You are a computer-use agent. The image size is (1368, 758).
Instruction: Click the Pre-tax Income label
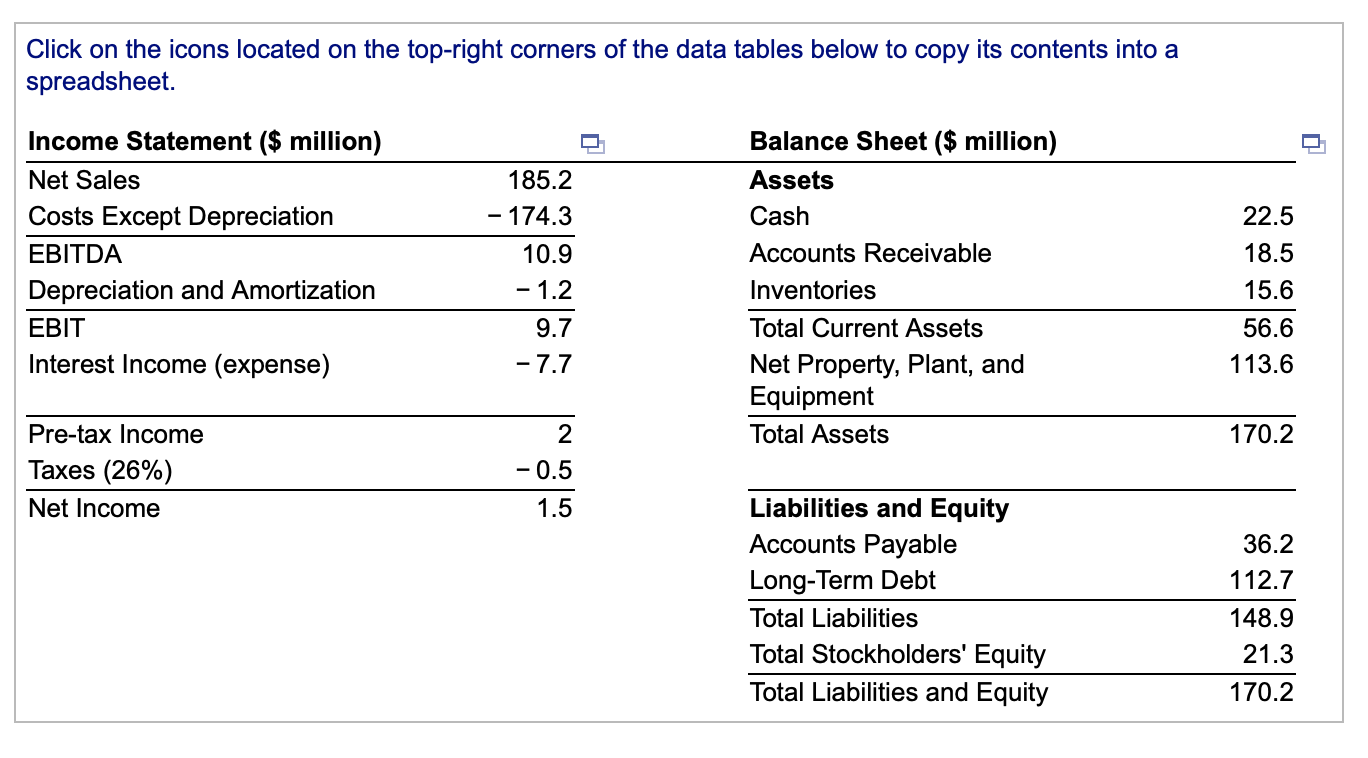(x=116, y=434)
